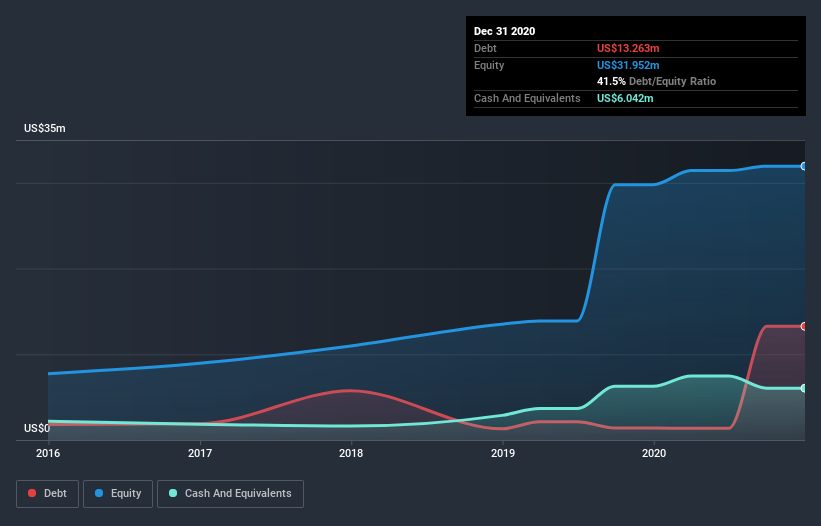
Task: Click Cash And Equivalents label in tooltip
Action: coord(527,98)
